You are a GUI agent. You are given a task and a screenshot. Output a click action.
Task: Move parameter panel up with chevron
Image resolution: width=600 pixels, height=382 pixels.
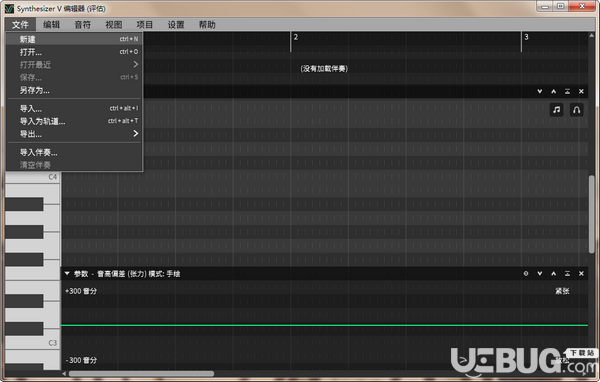[553, 273]
